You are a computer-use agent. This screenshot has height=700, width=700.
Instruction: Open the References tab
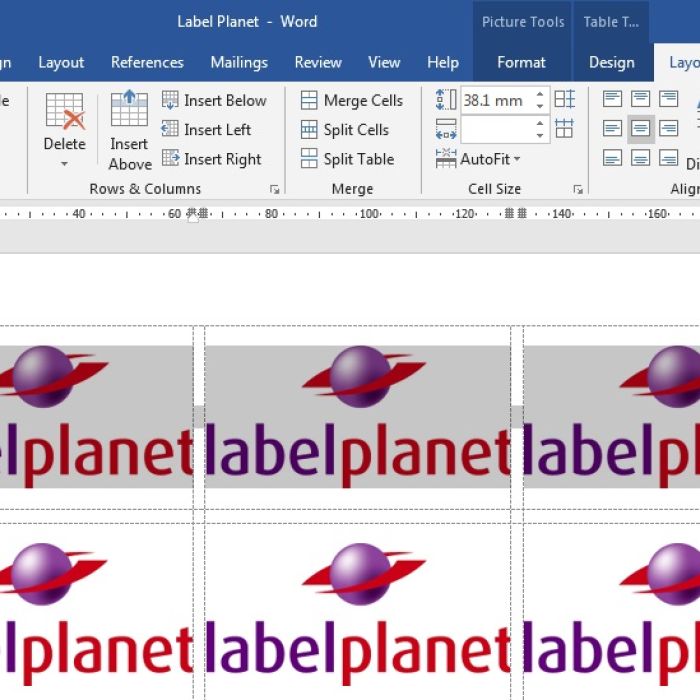[x=147, y=62]
